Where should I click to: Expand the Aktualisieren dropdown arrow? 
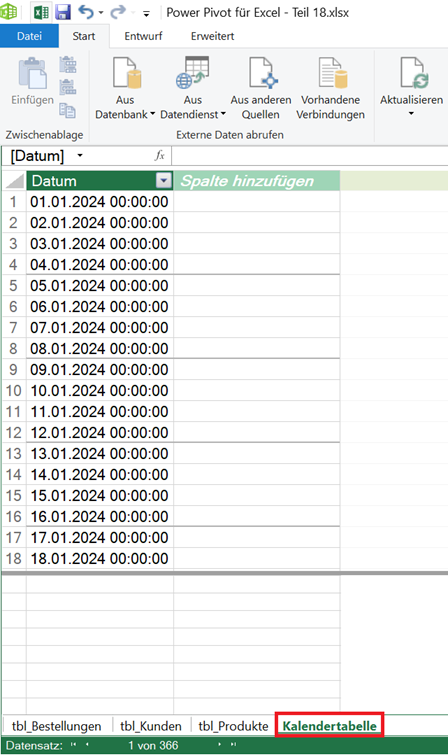click(x=411, y=114)
